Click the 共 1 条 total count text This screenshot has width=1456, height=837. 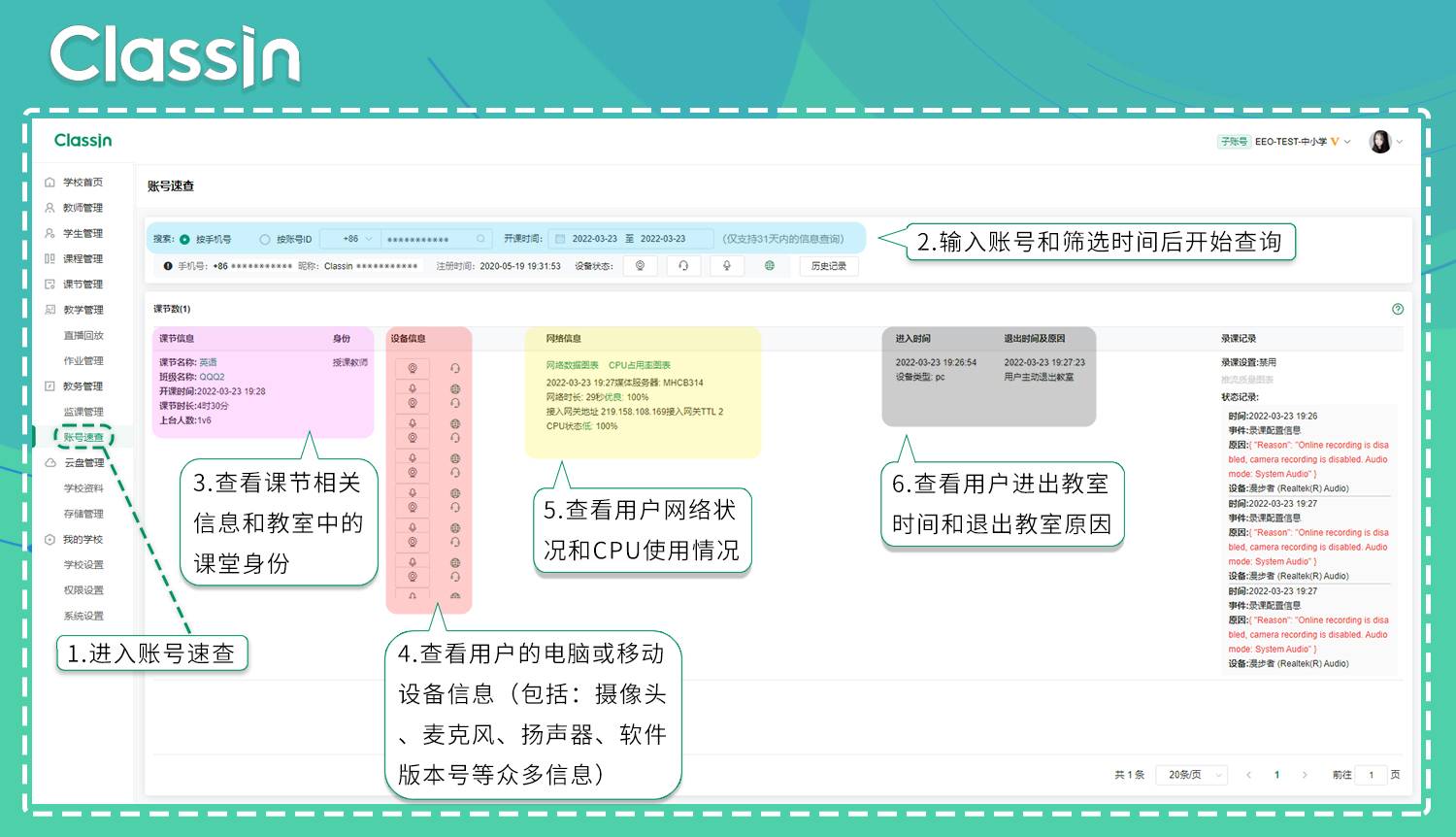tap(1129, 775)
